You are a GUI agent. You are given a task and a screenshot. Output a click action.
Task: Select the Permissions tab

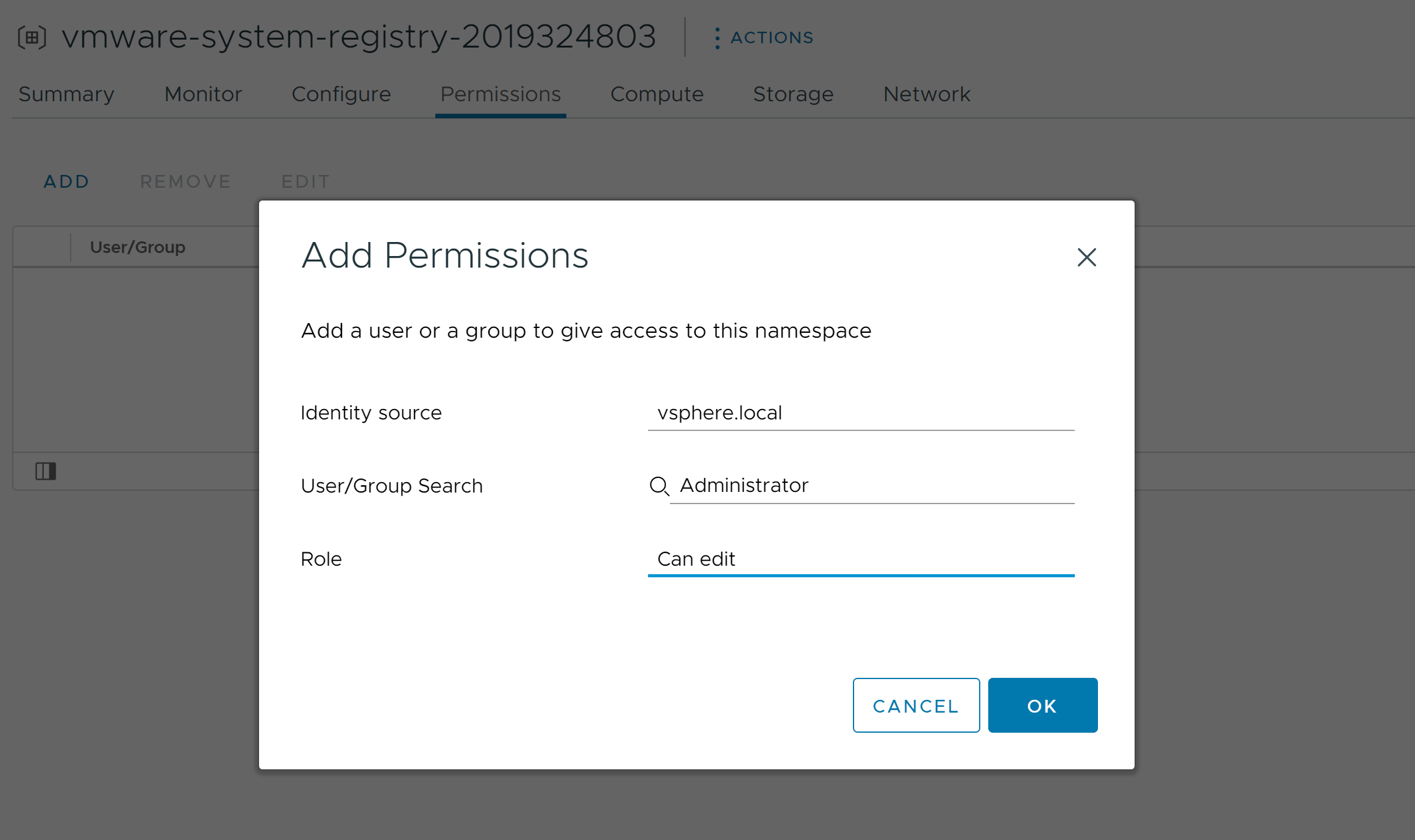coord(501,94)
